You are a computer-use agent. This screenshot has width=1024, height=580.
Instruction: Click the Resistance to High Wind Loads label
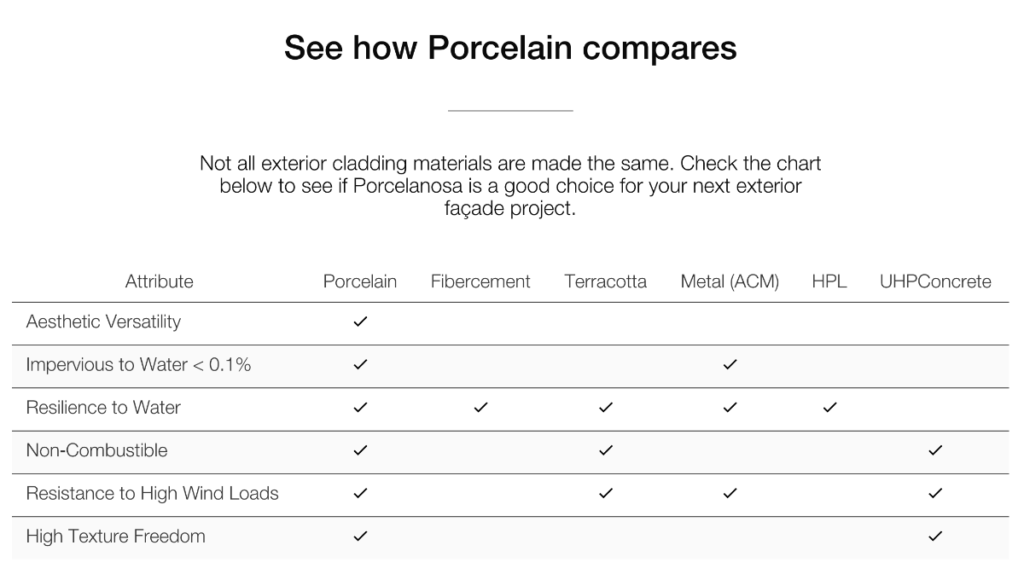(152, 493)
